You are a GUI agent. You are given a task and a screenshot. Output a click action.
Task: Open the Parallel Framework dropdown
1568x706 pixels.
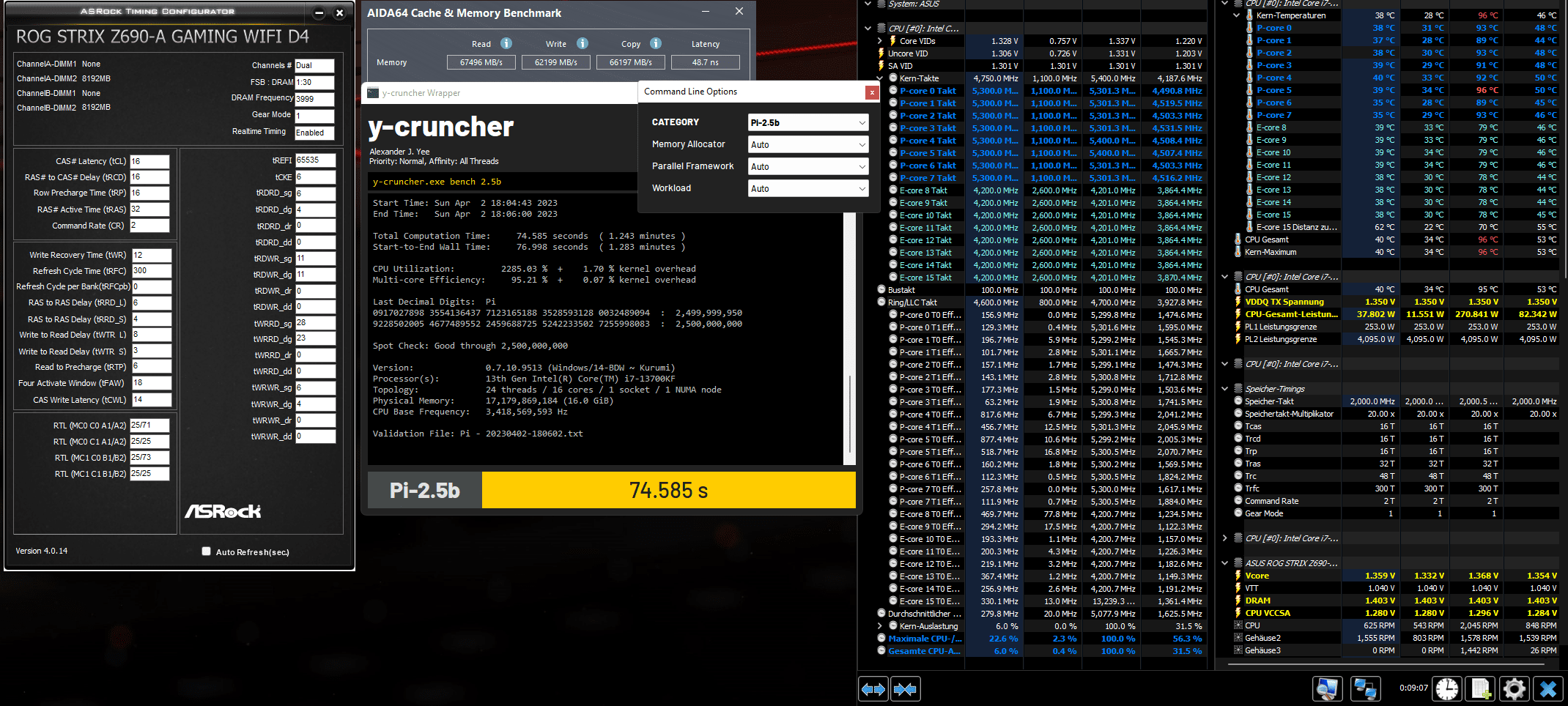tap(808, 167)
